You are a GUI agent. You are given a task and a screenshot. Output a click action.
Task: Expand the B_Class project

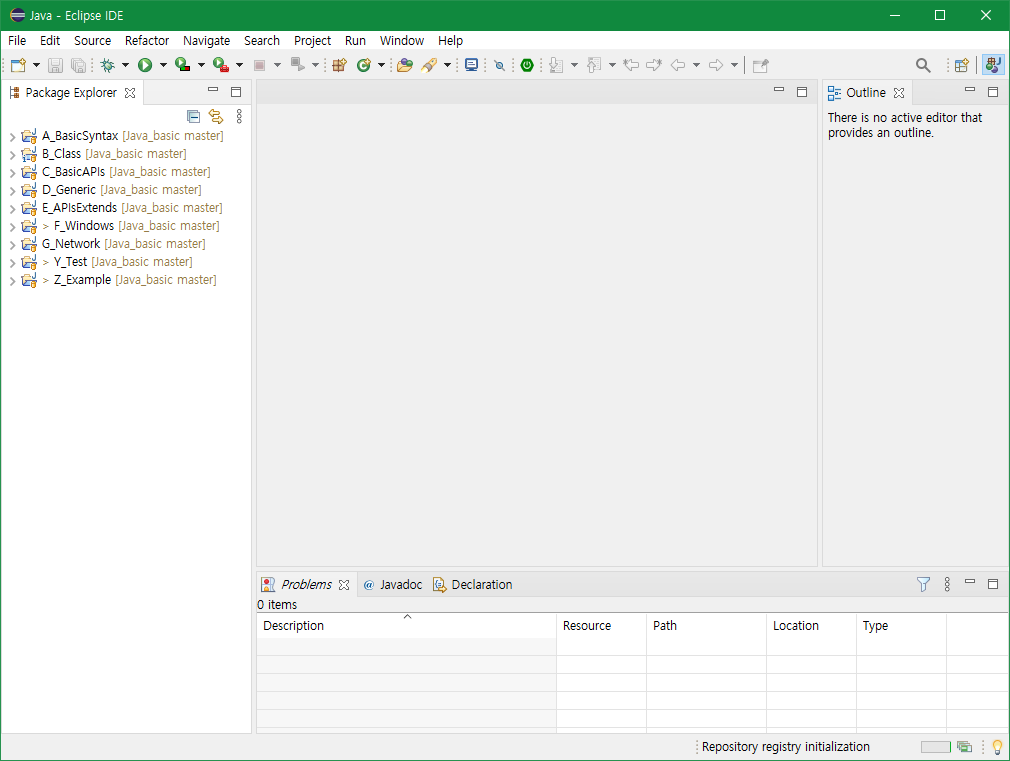12,155
